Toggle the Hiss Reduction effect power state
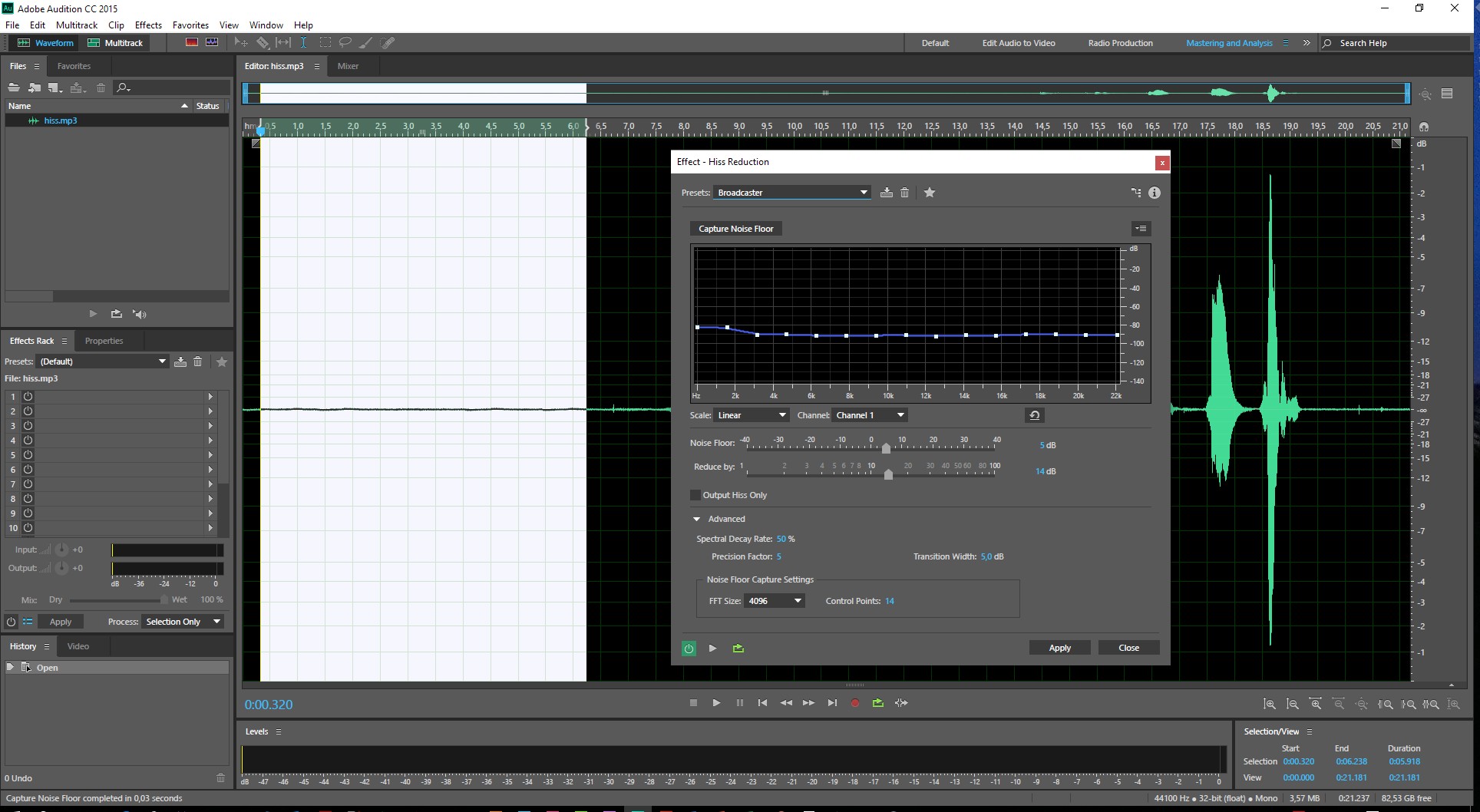Image resolution: width=1480 pixels, height=812 pixels. [689, 649]
